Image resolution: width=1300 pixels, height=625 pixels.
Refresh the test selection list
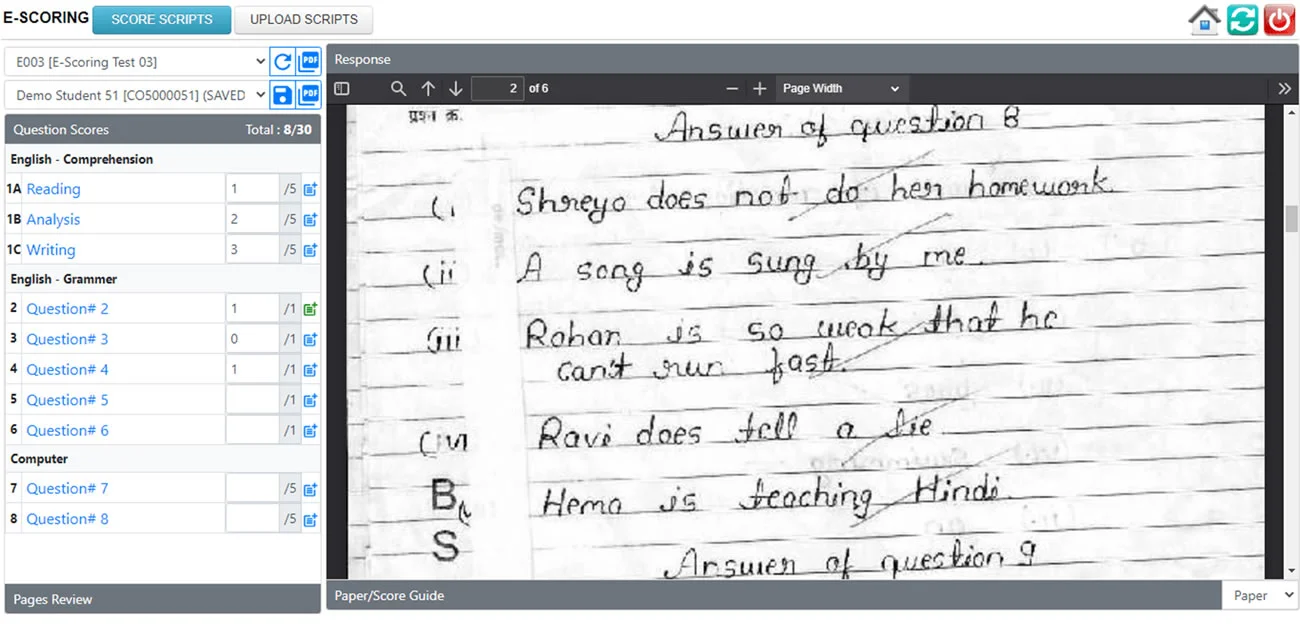(282, 61)
